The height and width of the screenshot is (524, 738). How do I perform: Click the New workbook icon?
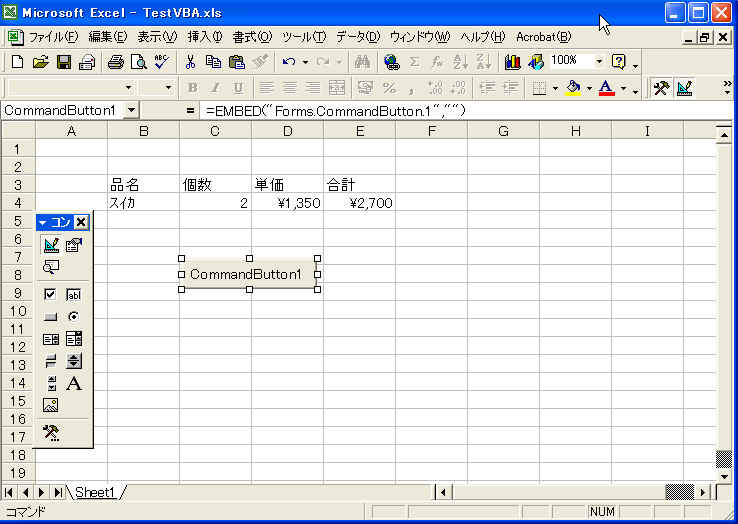pos(17,62)
